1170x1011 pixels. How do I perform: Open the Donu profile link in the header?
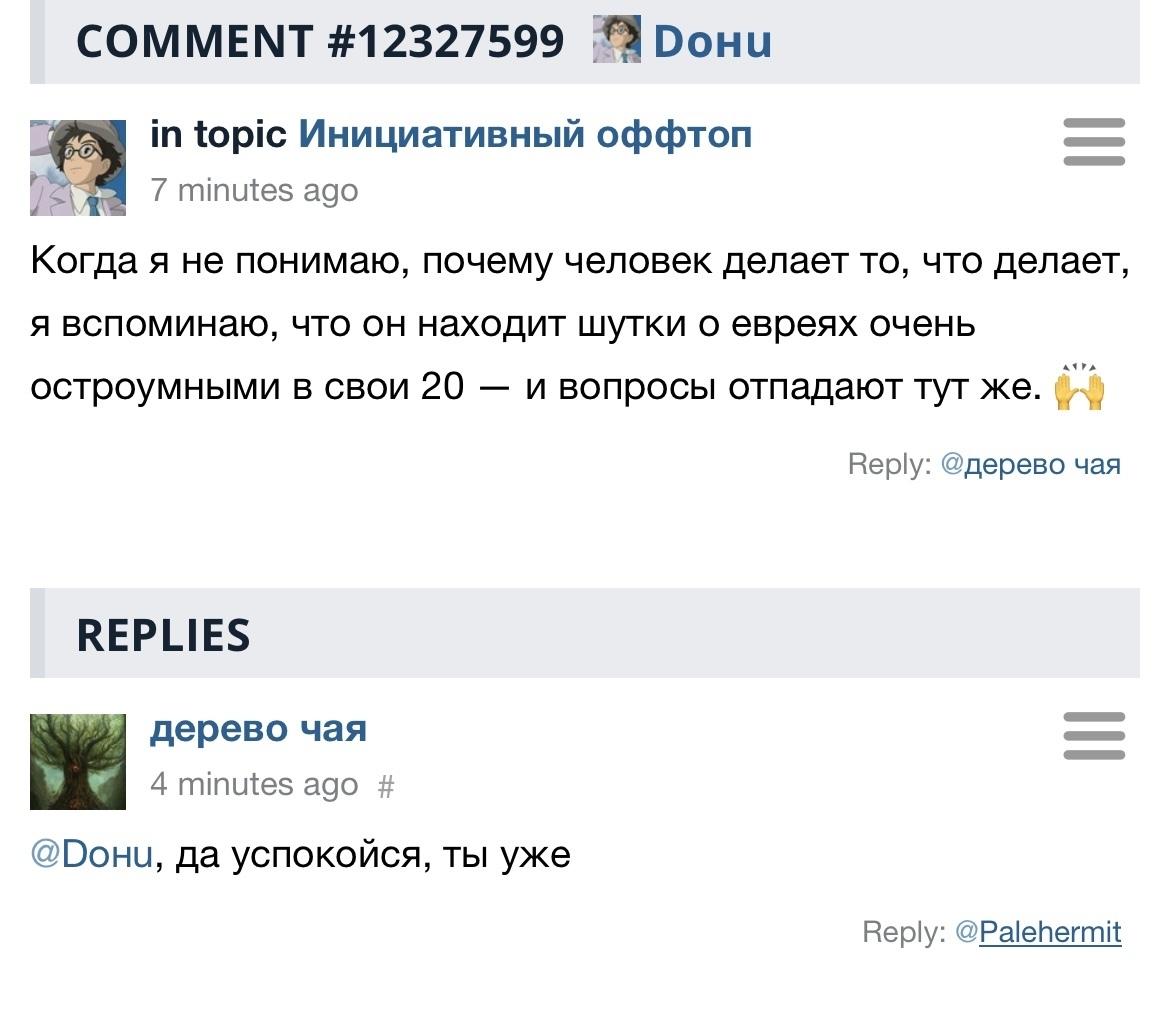712,42
